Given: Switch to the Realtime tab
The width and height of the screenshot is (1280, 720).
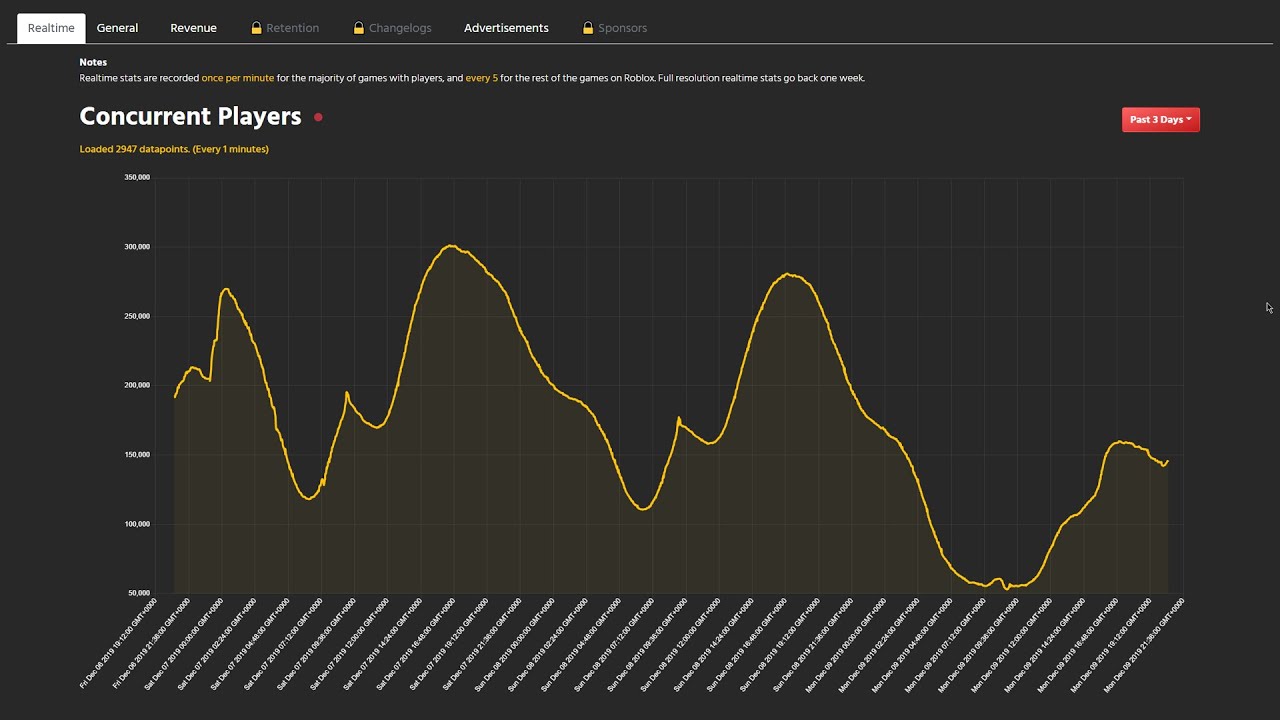Looking at the screenshot, I should 51,28.
